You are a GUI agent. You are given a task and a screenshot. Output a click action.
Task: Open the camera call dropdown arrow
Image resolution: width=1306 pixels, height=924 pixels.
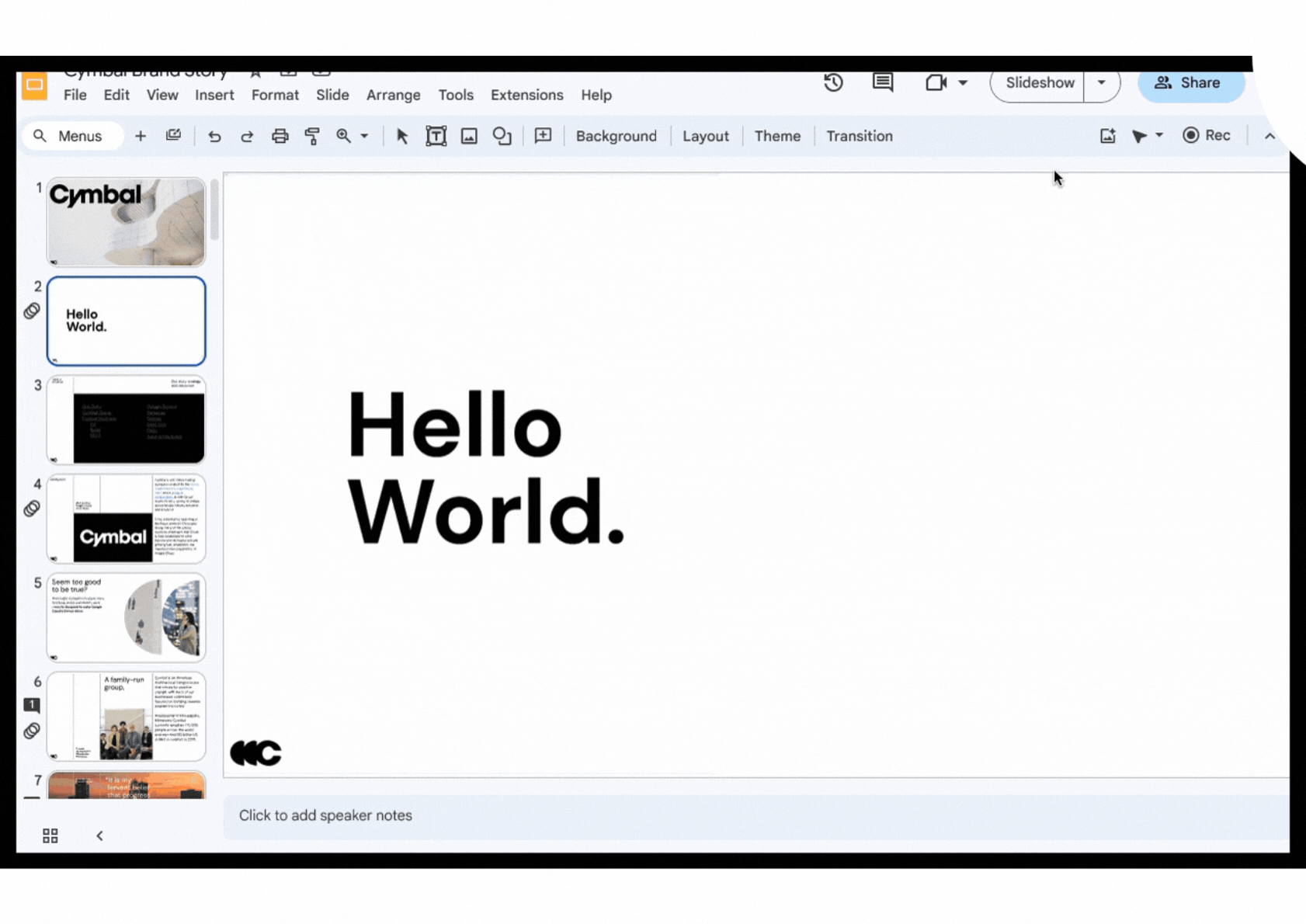963,83
